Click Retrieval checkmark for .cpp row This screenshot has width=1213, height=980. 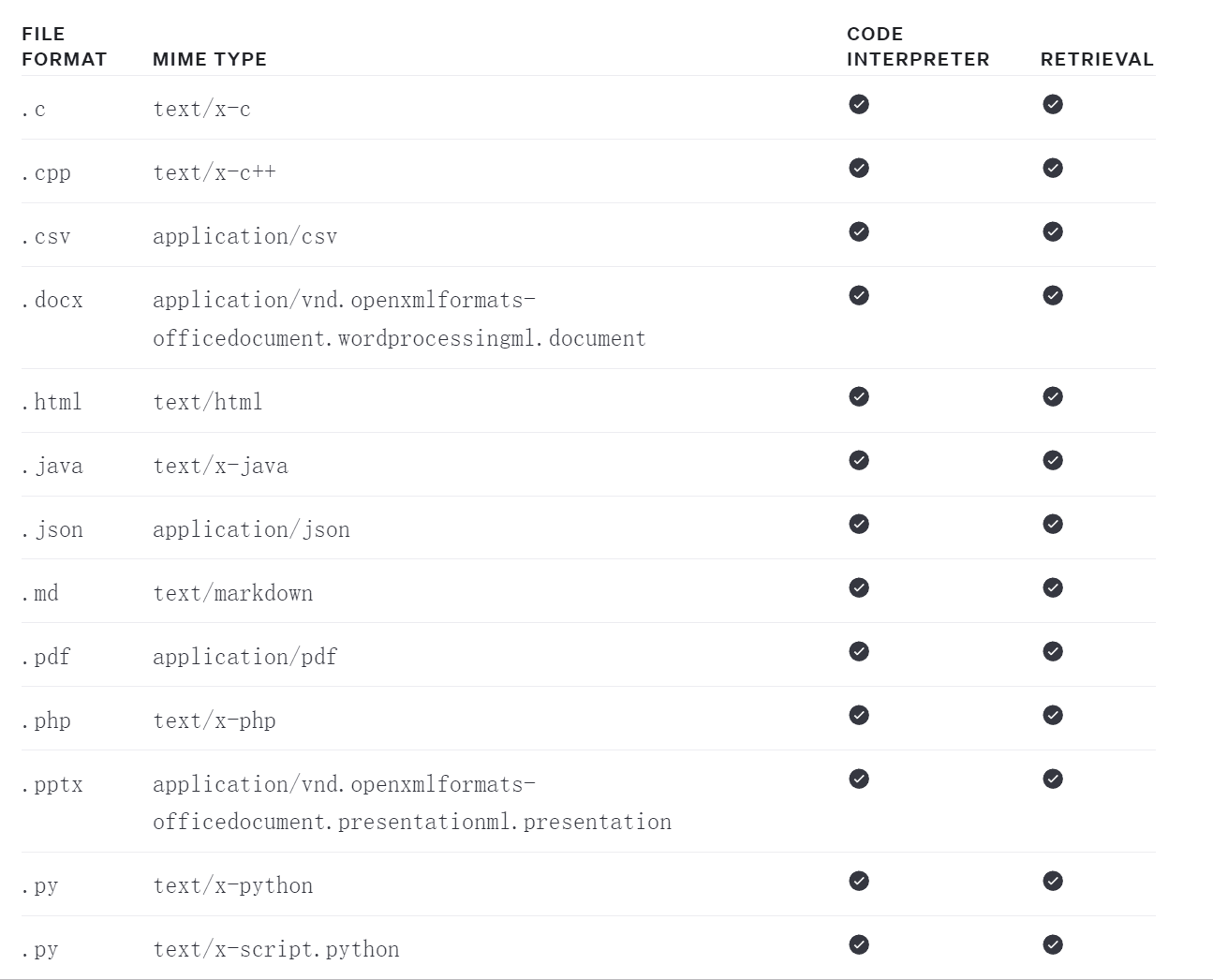tap(1053, 168)
